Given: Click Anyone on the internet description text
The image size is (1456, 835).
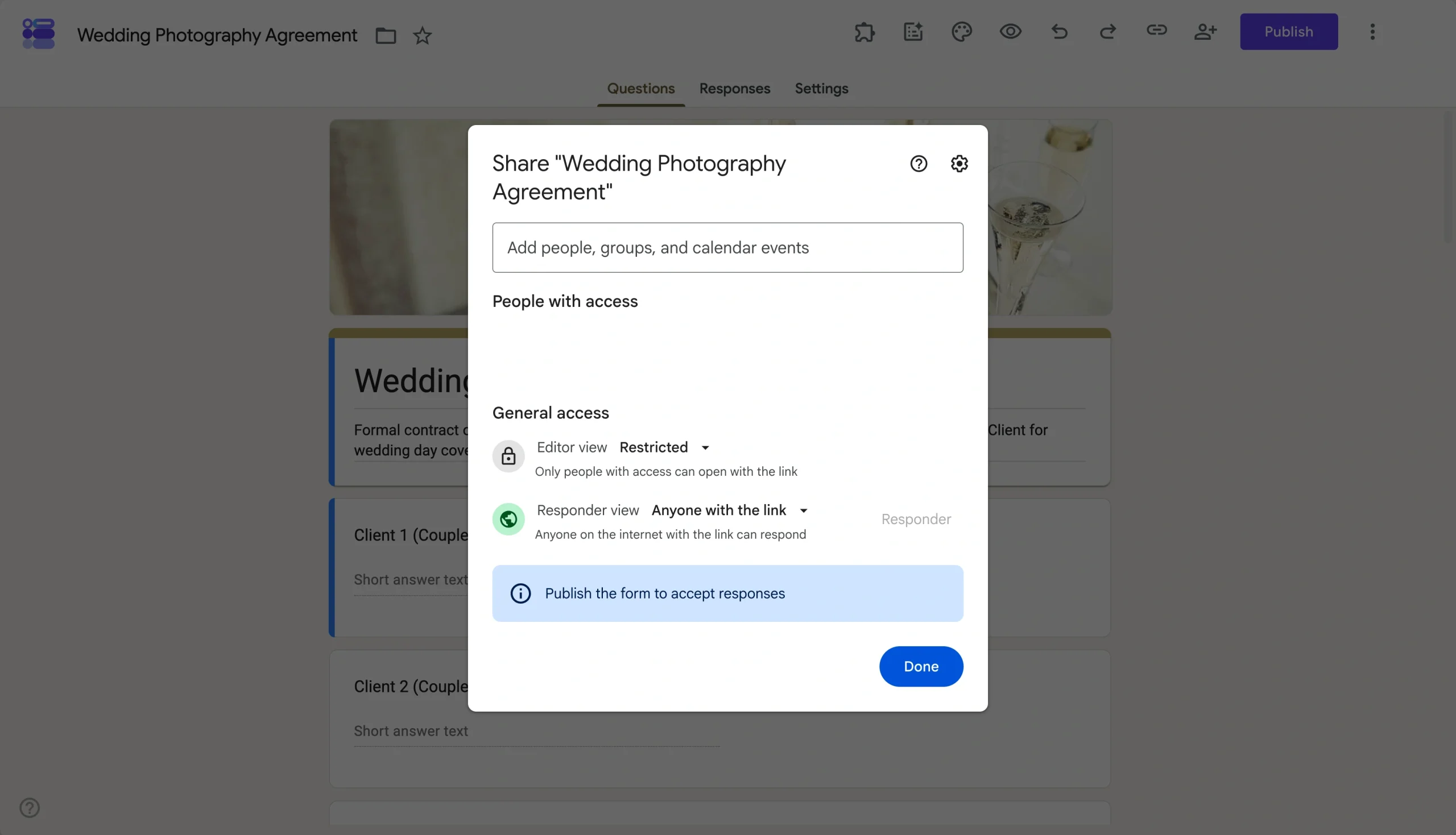Looking at the screenshot, I should click(670, 534).
